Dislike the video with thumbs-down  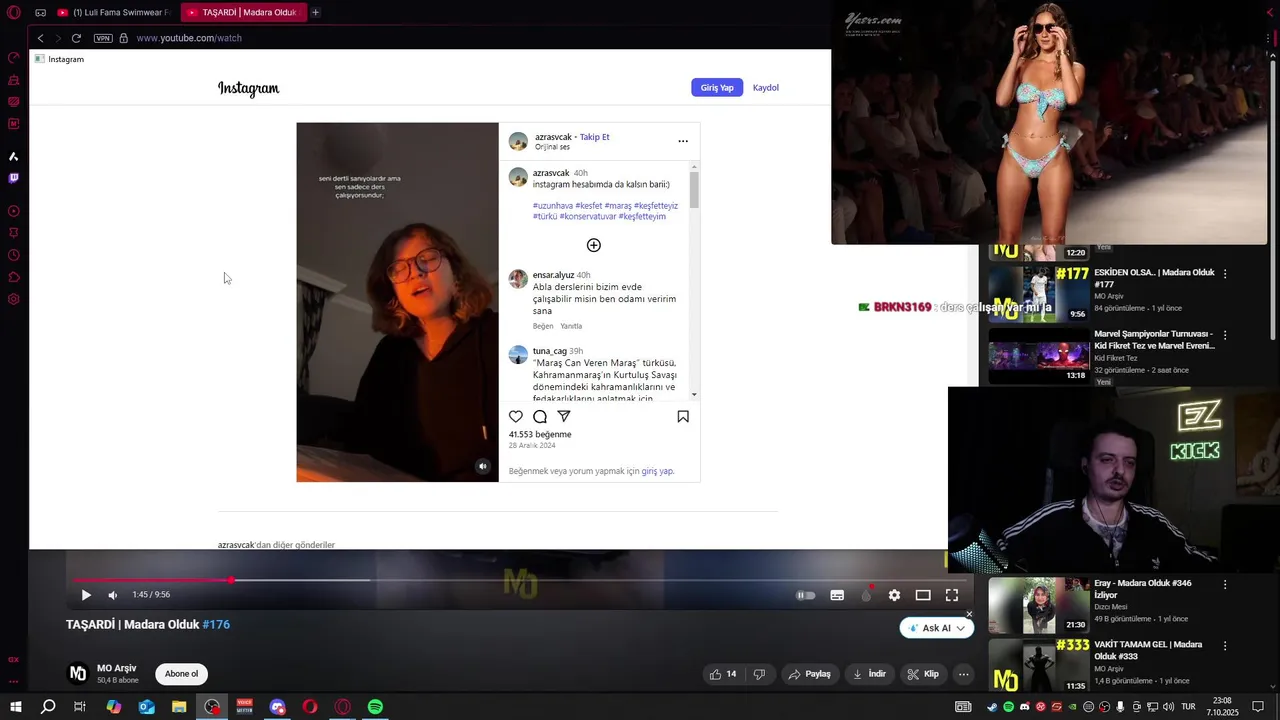[759, 674]
